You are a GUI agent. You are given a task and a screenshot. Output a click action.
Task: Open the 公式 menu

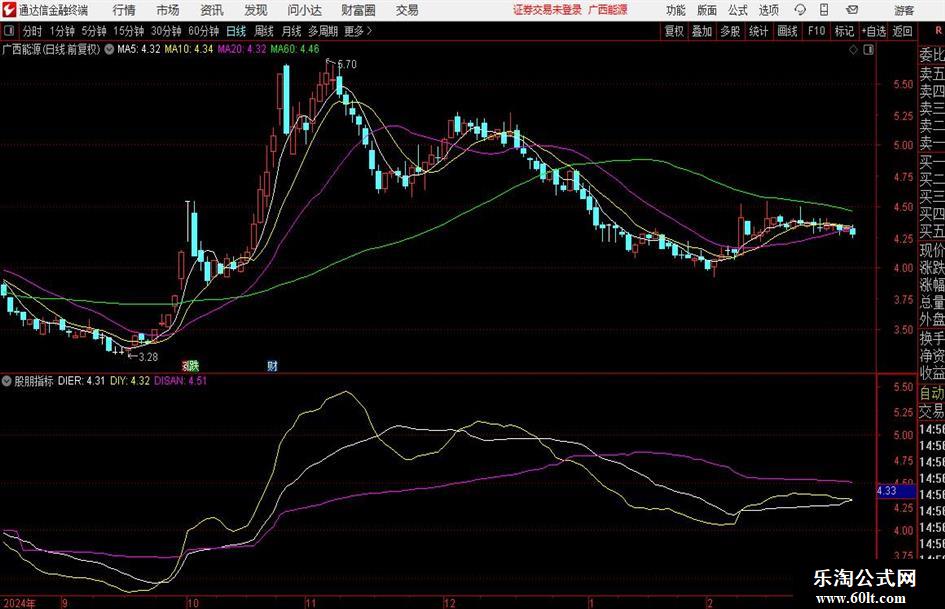tap(738, 10)
